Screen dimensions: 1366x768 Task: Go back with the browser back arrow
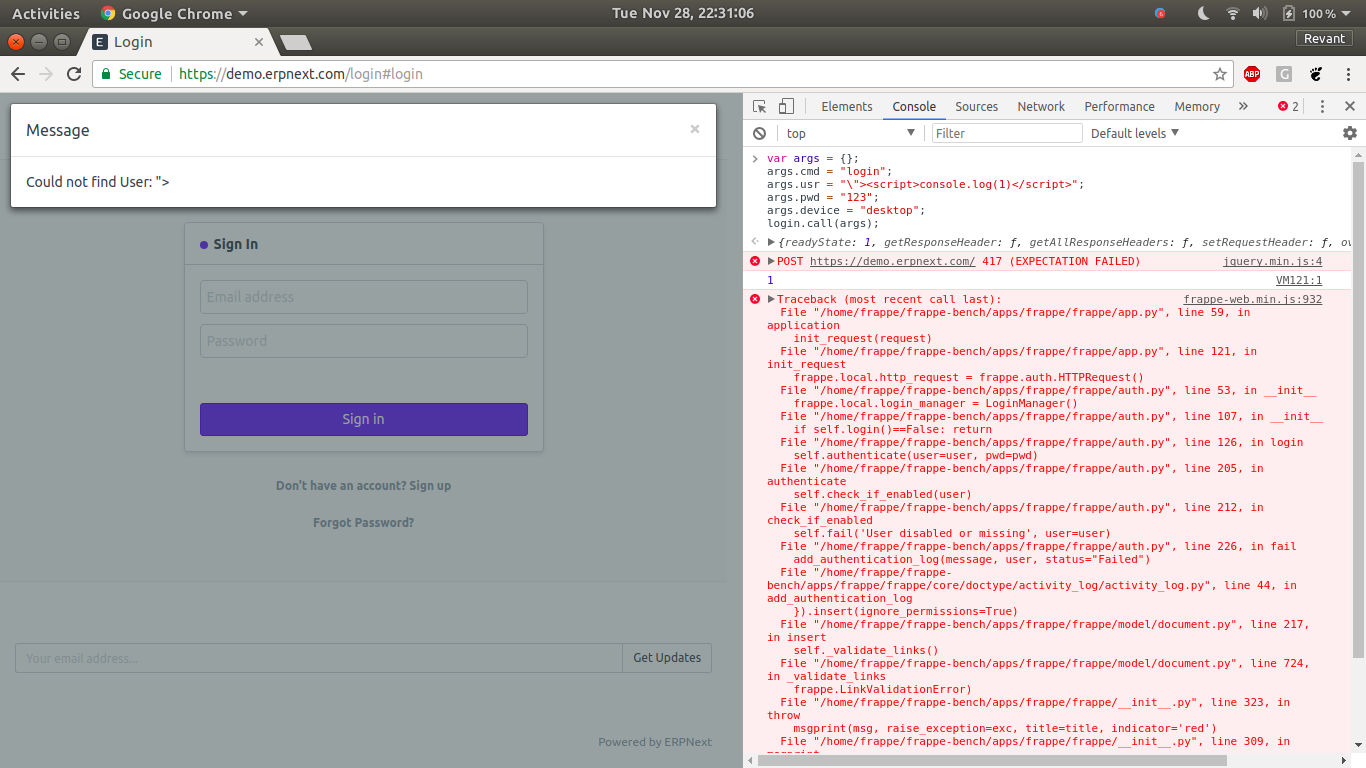(x=18, y=74)
